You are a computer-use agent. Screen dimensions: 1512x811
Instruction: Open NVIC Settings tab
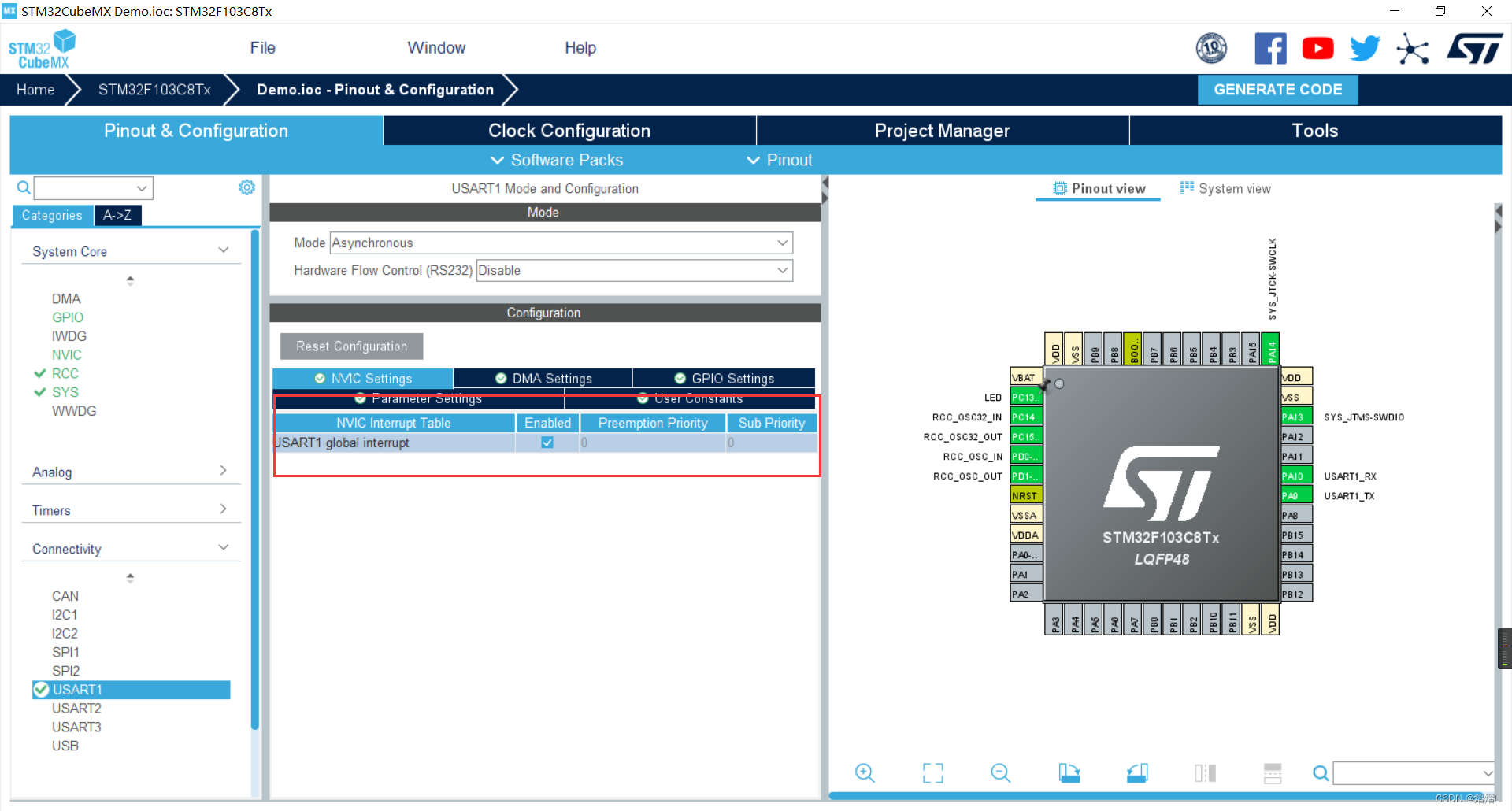pyautogui.click(x=363, y=379)
